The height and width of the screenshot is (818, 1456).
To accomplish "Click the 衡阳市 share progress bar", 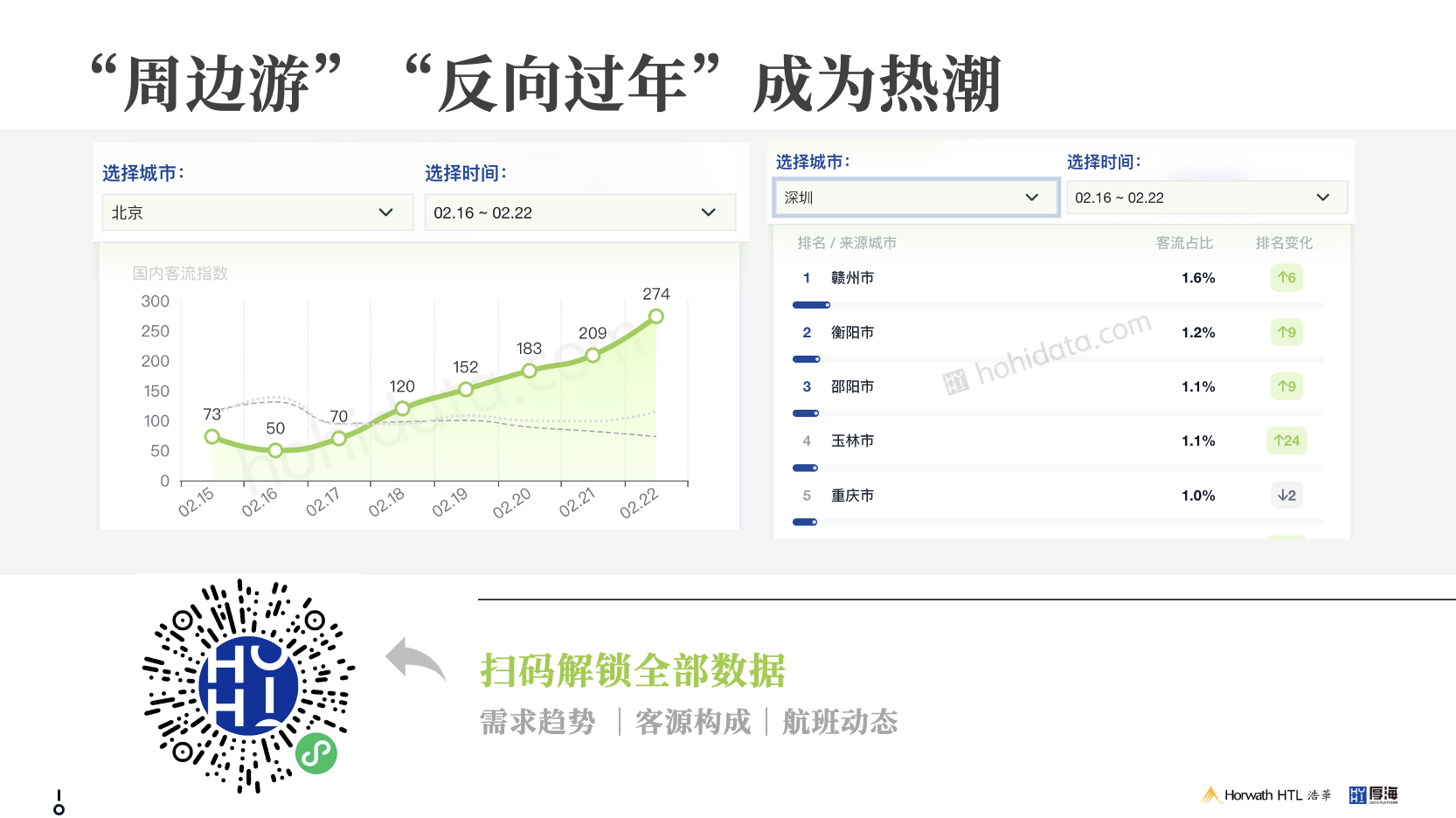I will (x=1057, y=359).
